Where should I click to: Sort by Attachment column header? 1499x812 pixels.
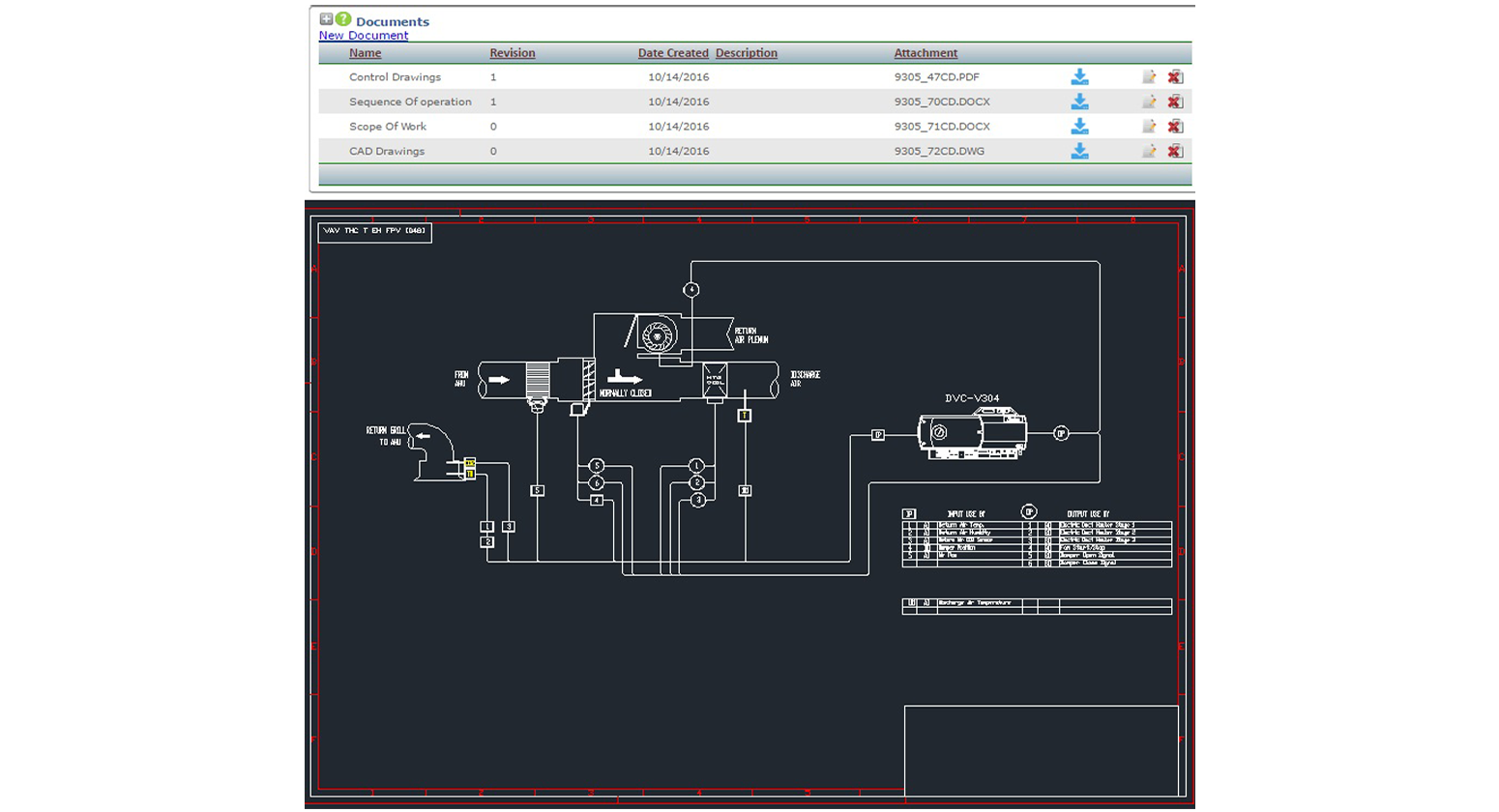coord(926,53)
